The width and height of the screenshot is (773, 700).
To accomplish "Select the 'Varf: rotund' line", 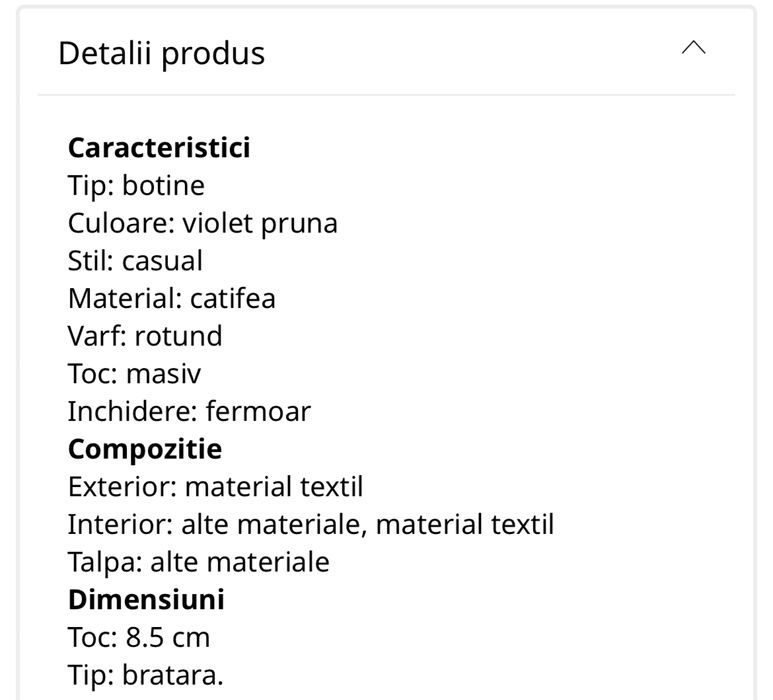I will pyautogui.click(x=145, y=336).
